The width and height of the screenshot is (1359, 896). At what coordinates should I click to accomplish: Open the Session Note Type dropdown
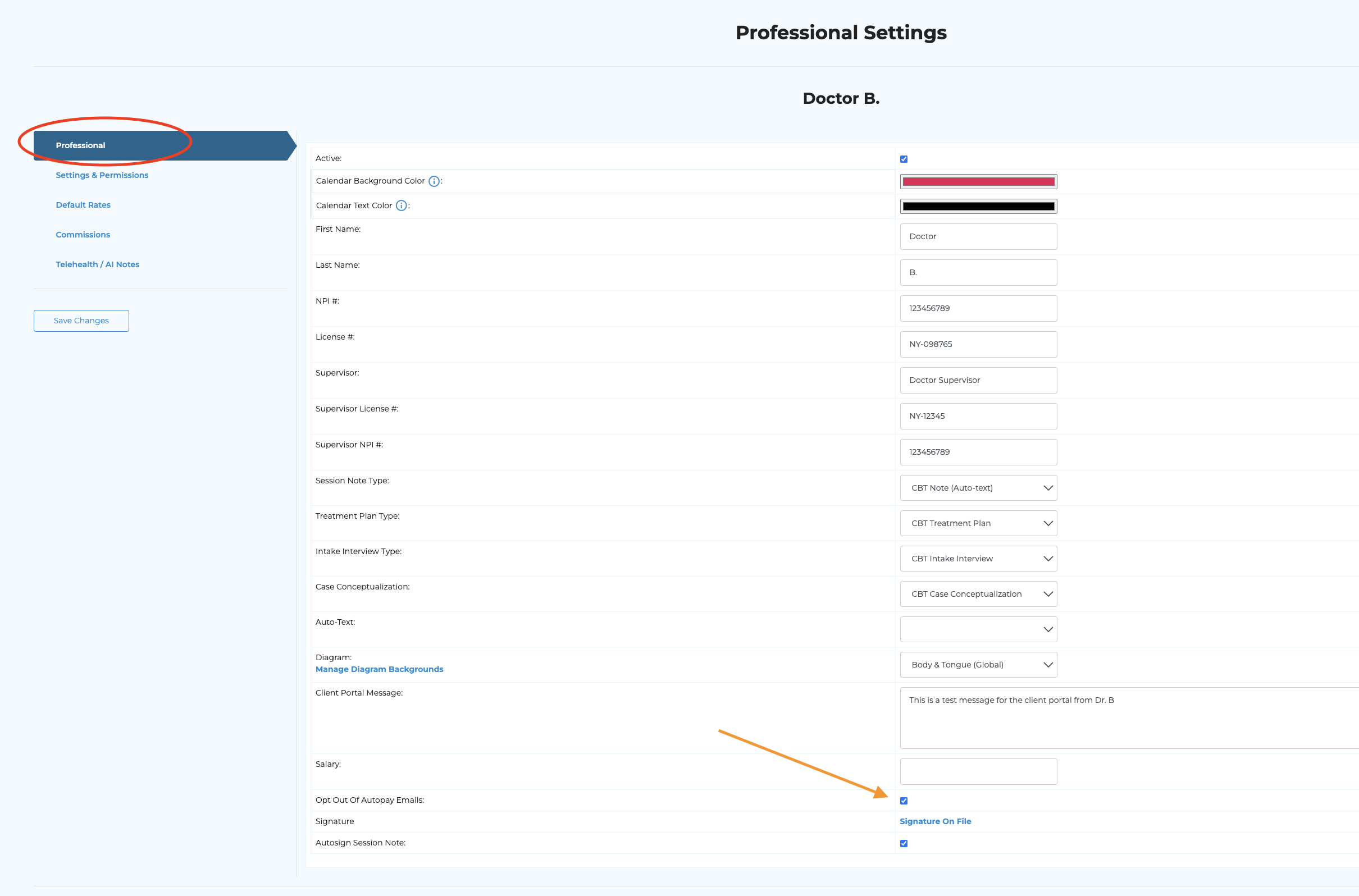pyautogui.click(x=978, y=488)
